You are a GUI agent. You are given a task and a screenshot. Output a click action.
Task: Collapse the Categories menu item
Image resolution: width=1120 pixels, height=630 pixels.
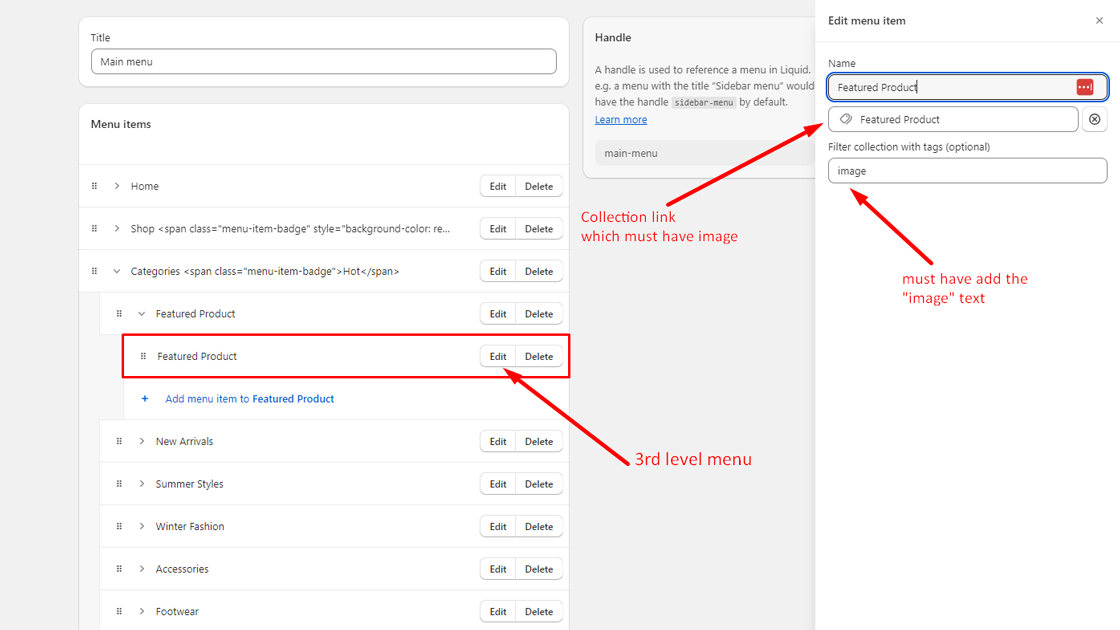(x=117, y=271)
